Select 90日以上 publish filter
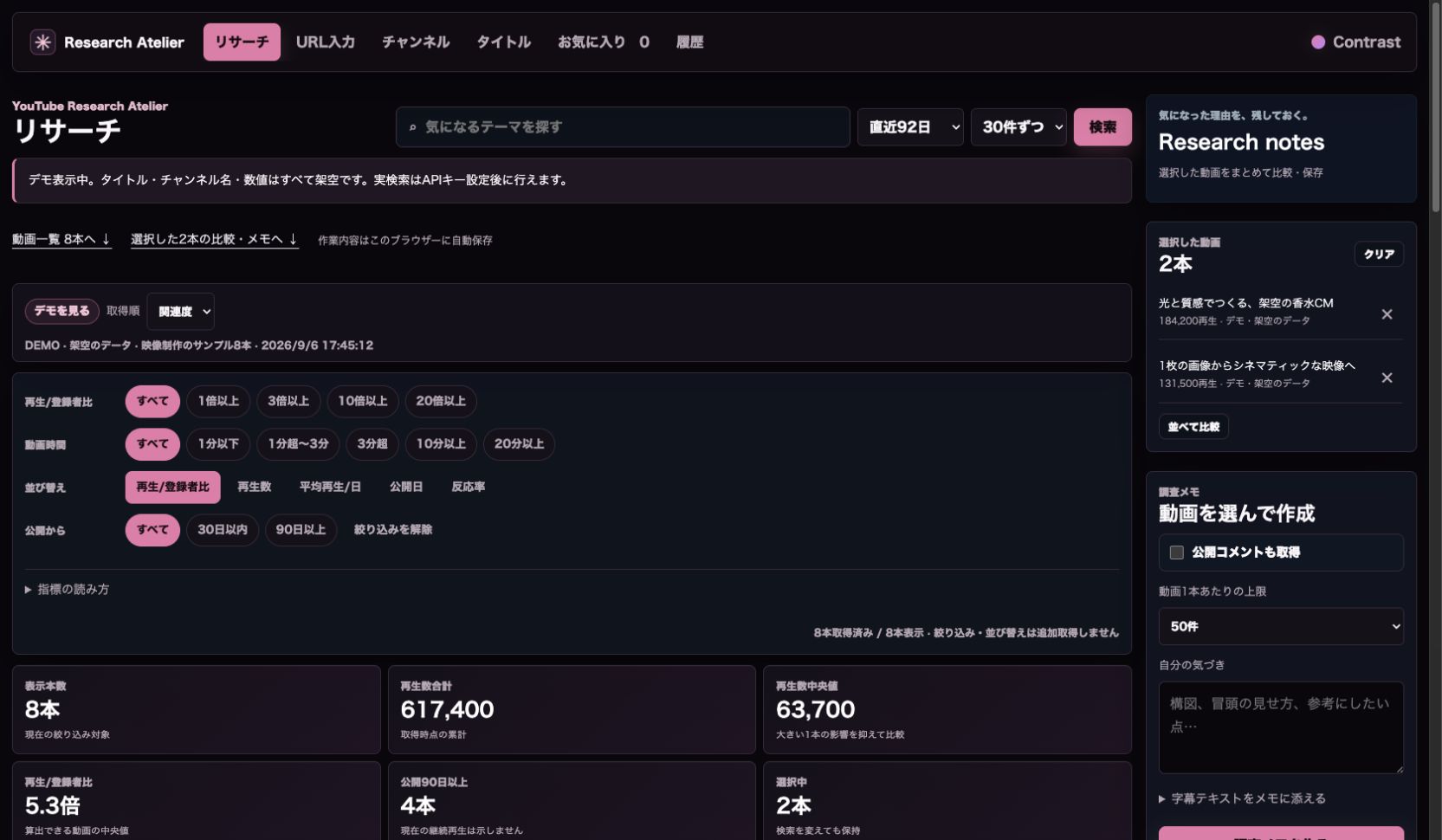1442x840 pixels. pyautogui.click(x=301, y=530)
